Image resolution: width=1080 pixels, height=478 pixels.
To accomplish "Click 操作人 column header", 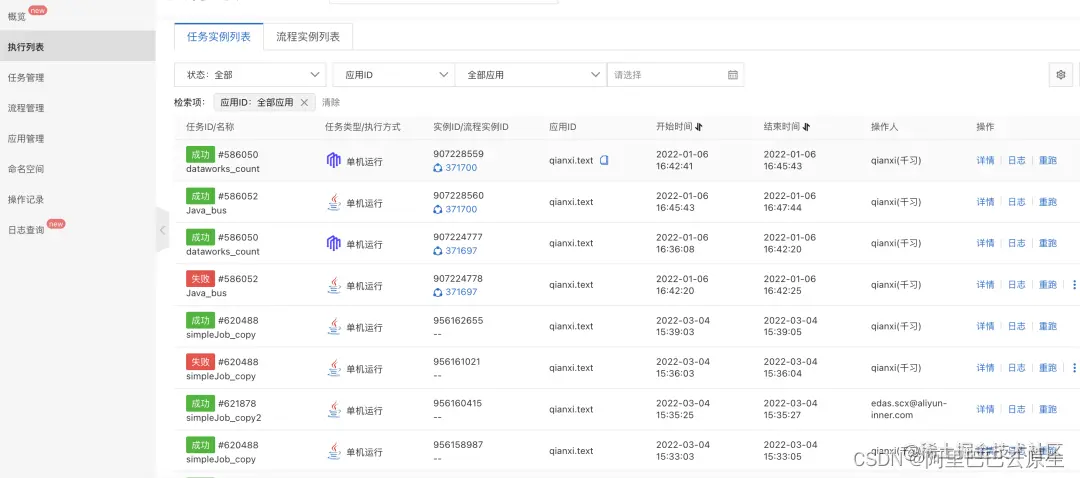I will click(885, 127).
